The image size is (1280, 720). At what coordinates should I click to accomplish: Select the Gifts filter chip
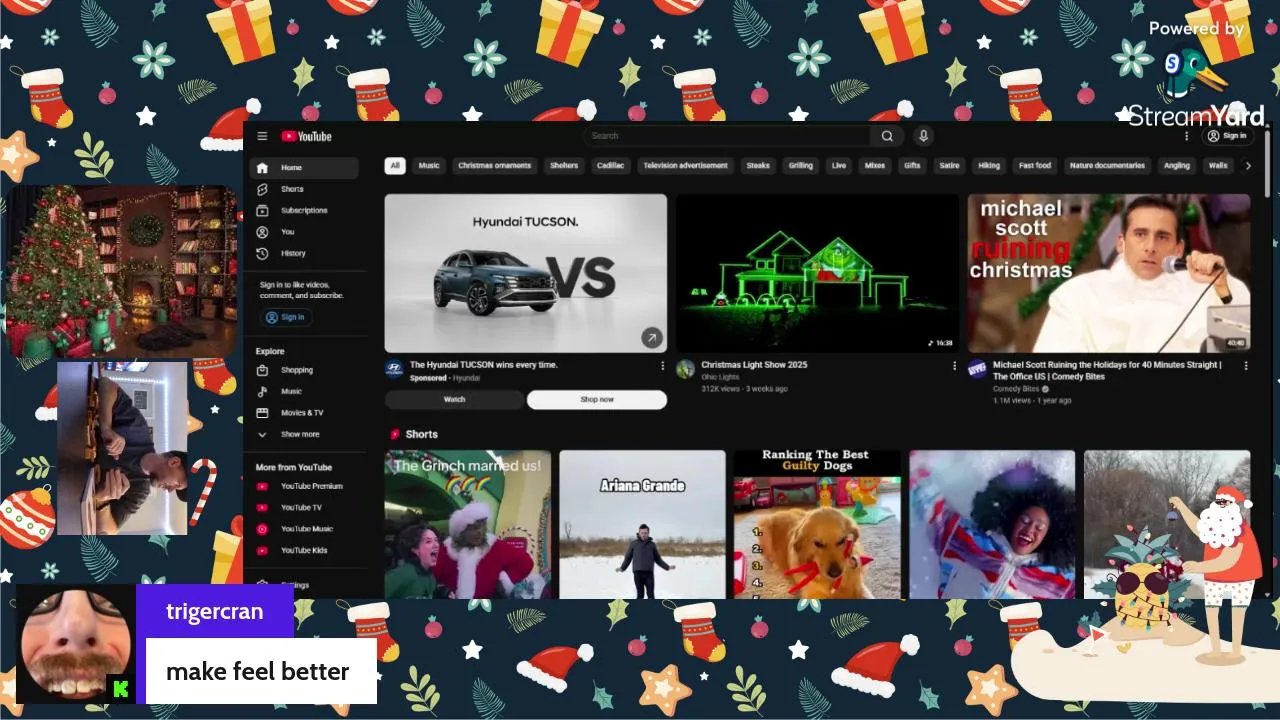point(912,166)
